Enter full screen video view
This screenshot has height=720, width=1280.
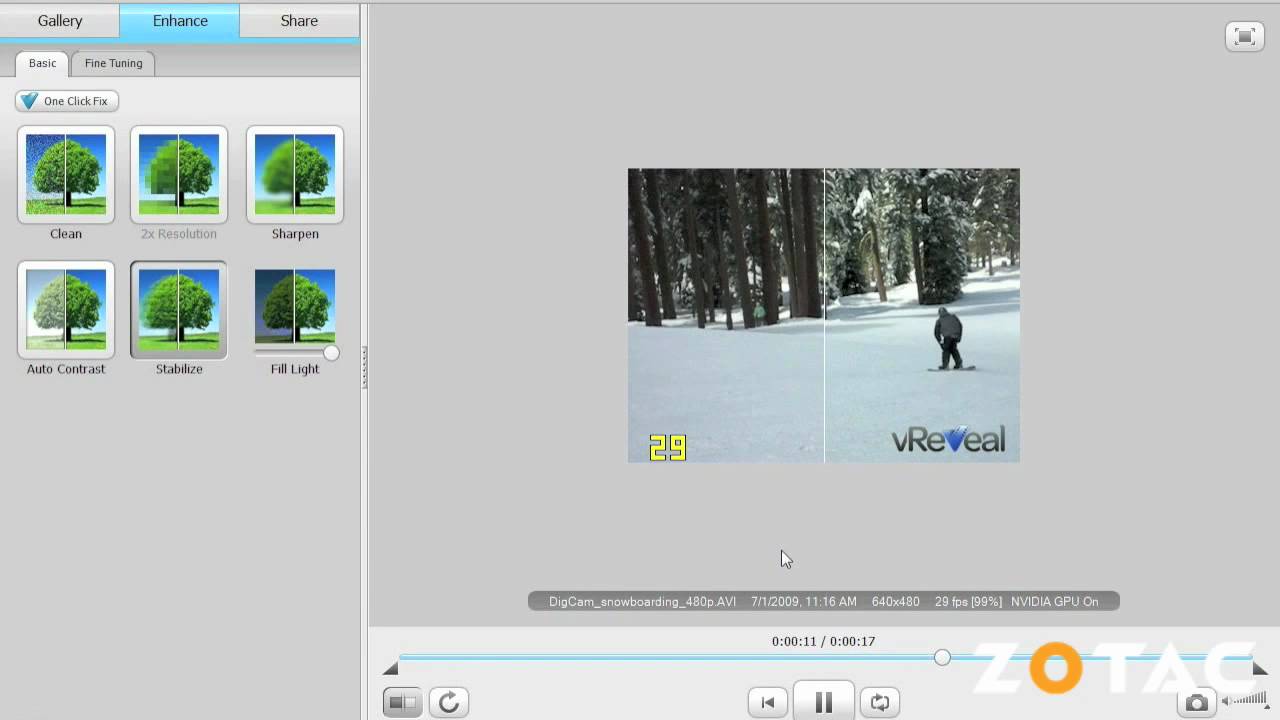1245,37
